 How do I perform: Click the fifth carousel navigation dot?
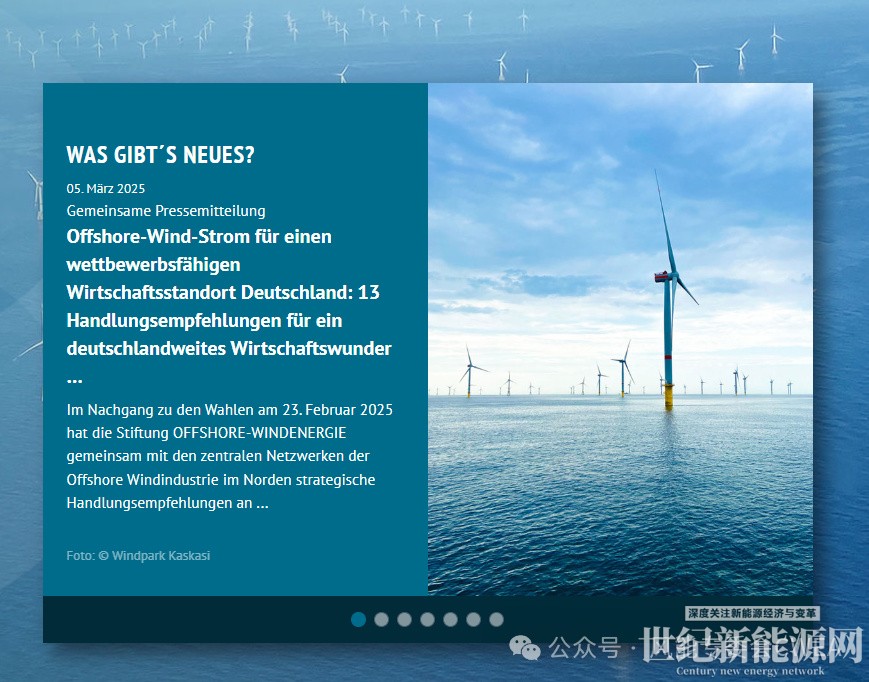click(x=450, y=620)
